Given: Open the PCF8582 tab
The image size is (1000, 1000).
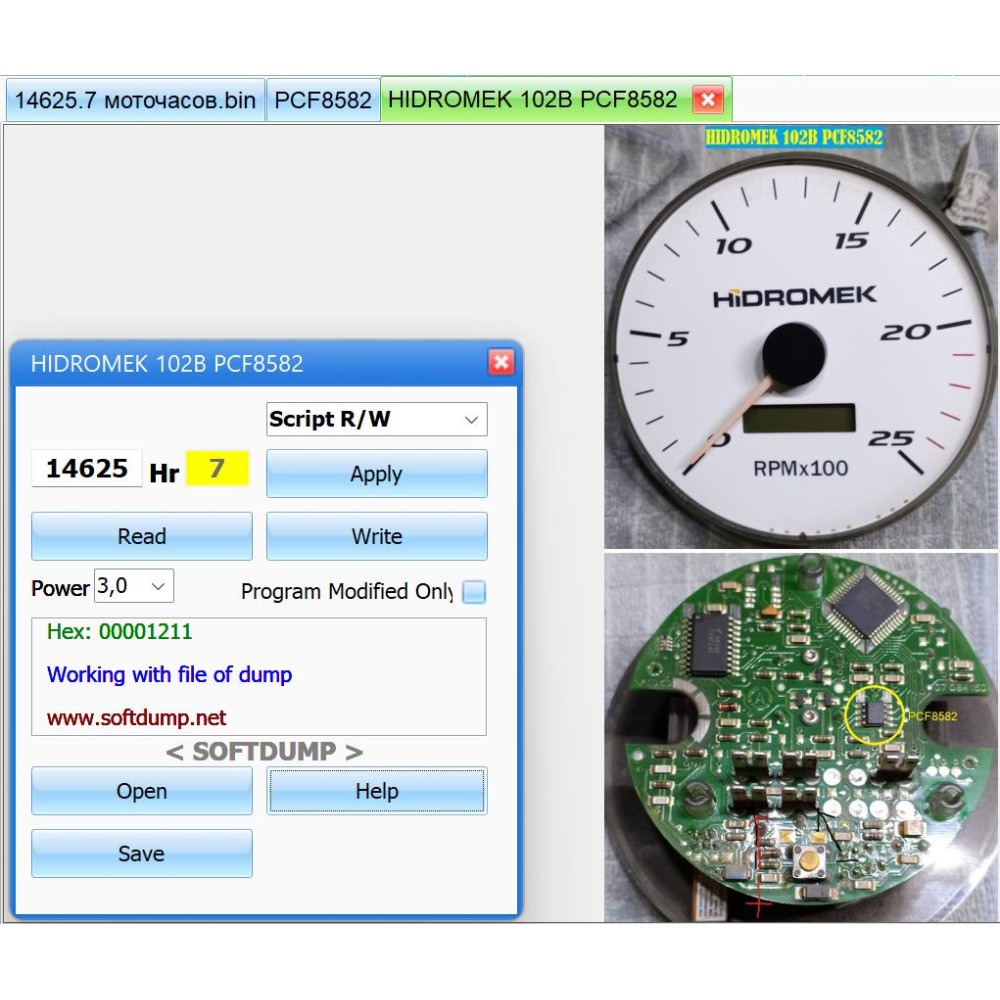Looking at the screenshot, I should click(323, 100).
